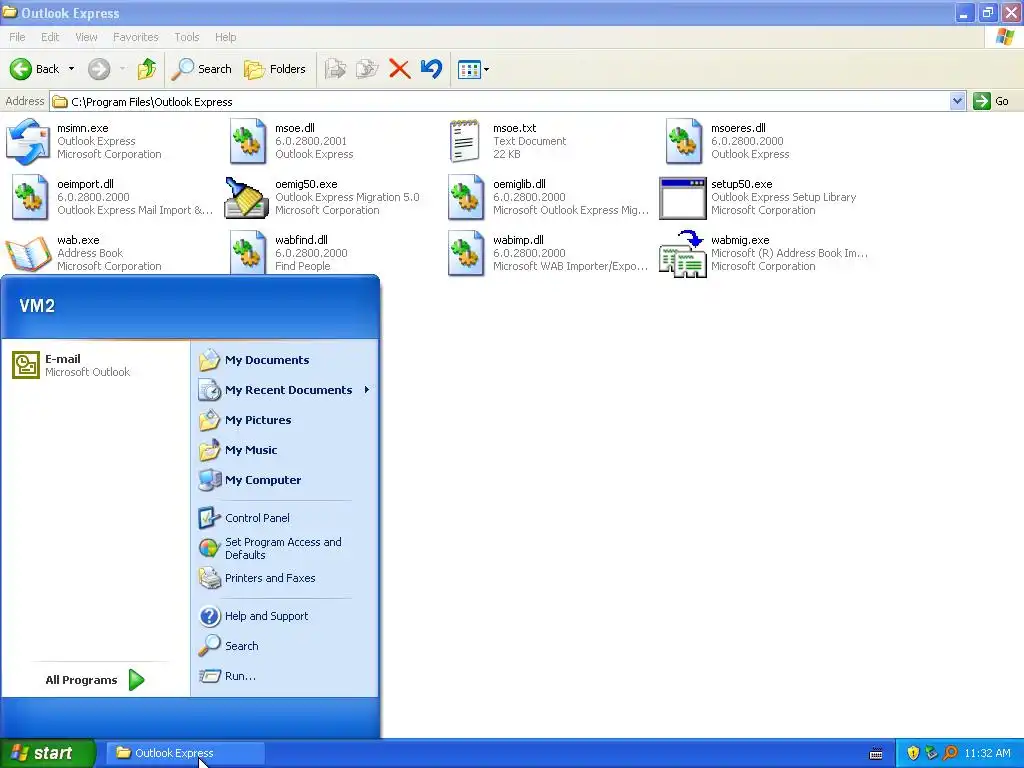This screenshot has width=1024, height=768.
Task: Open the Back button history dropdown arrow
Action: [71, 69]
